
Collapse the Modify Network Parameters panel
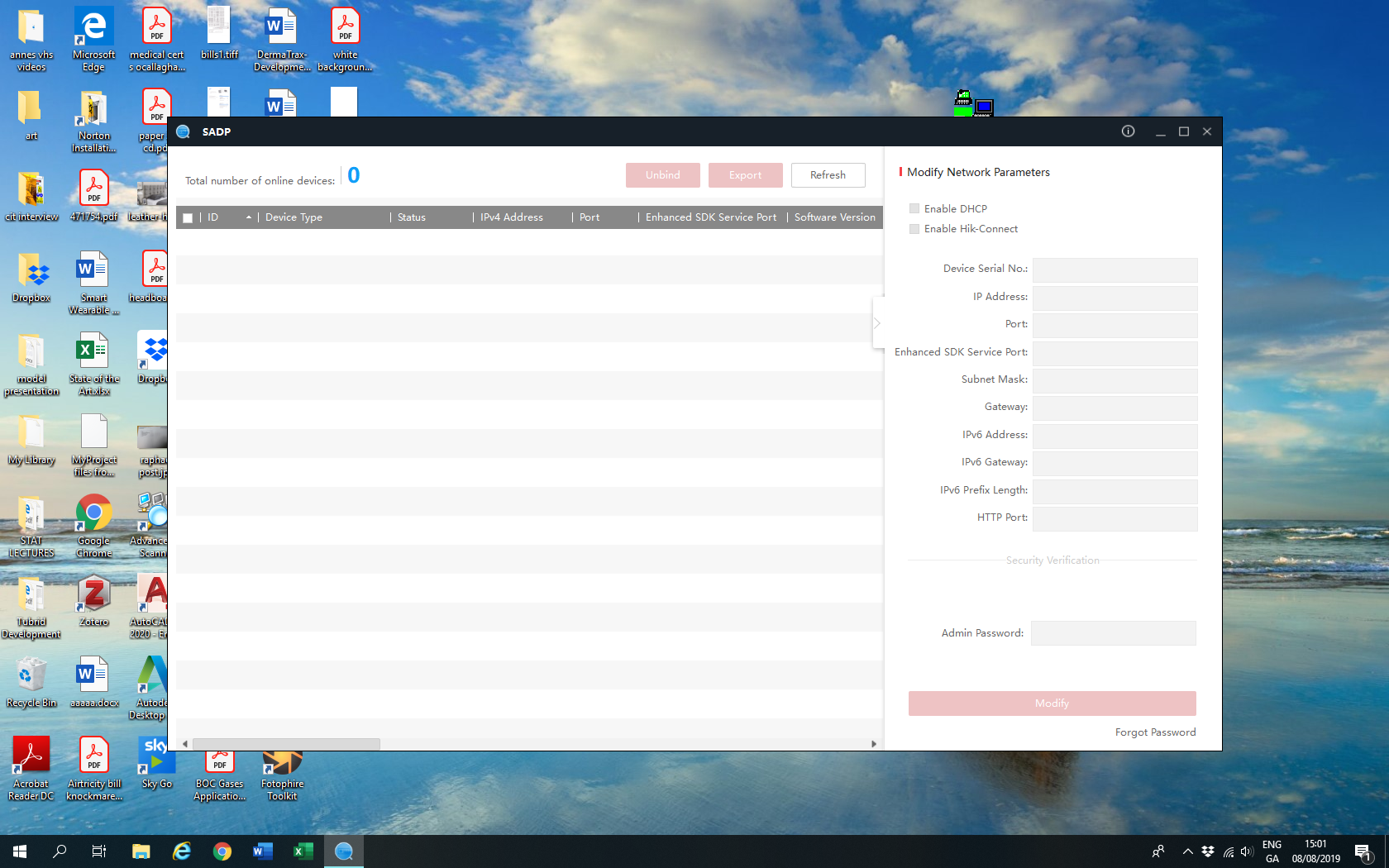[877, 323]
